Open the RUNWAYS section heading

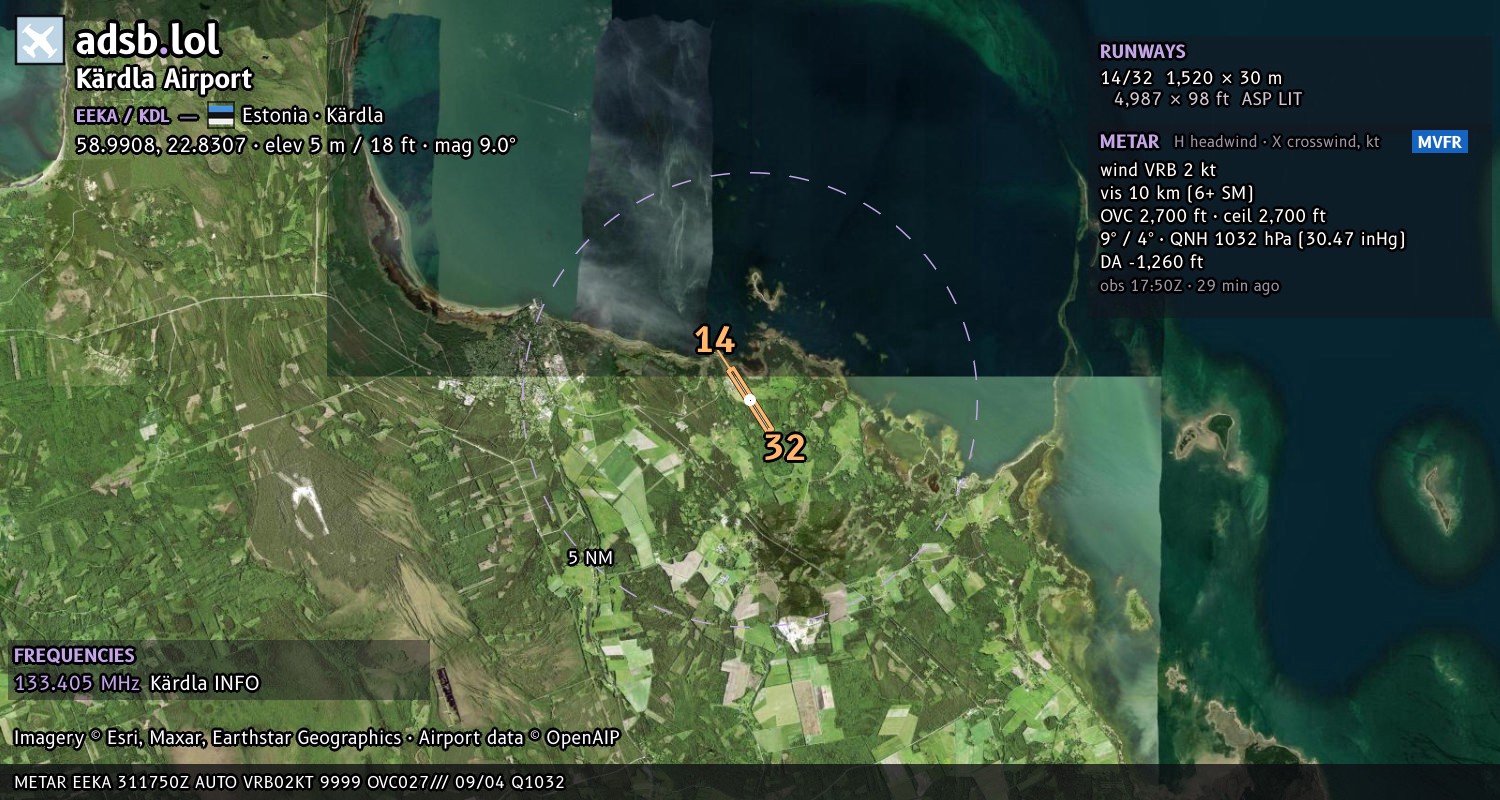(1143, 52)
